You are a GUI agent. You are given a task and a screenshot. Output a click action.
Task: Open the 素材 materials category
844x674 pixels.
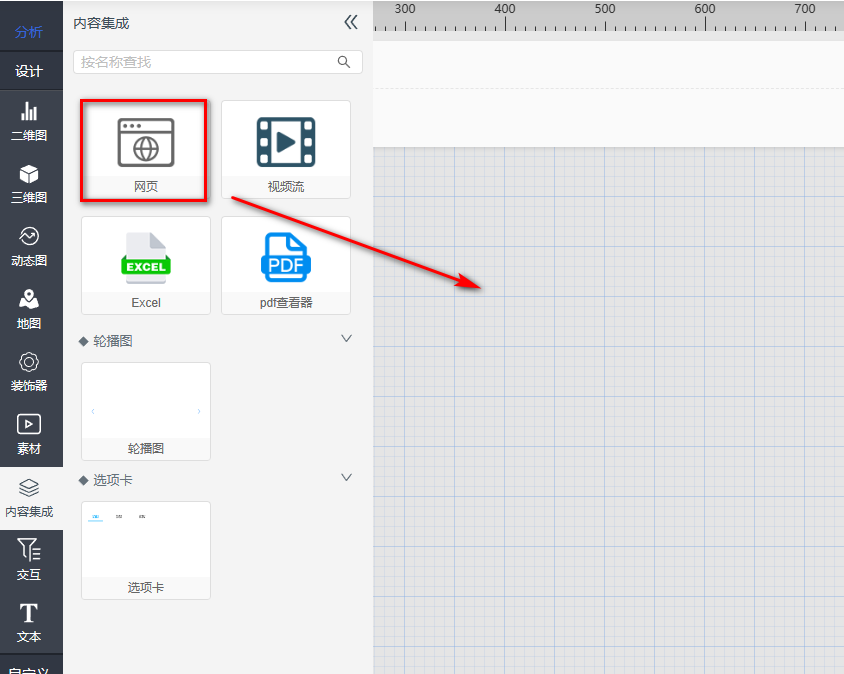(x=29, y=435)
